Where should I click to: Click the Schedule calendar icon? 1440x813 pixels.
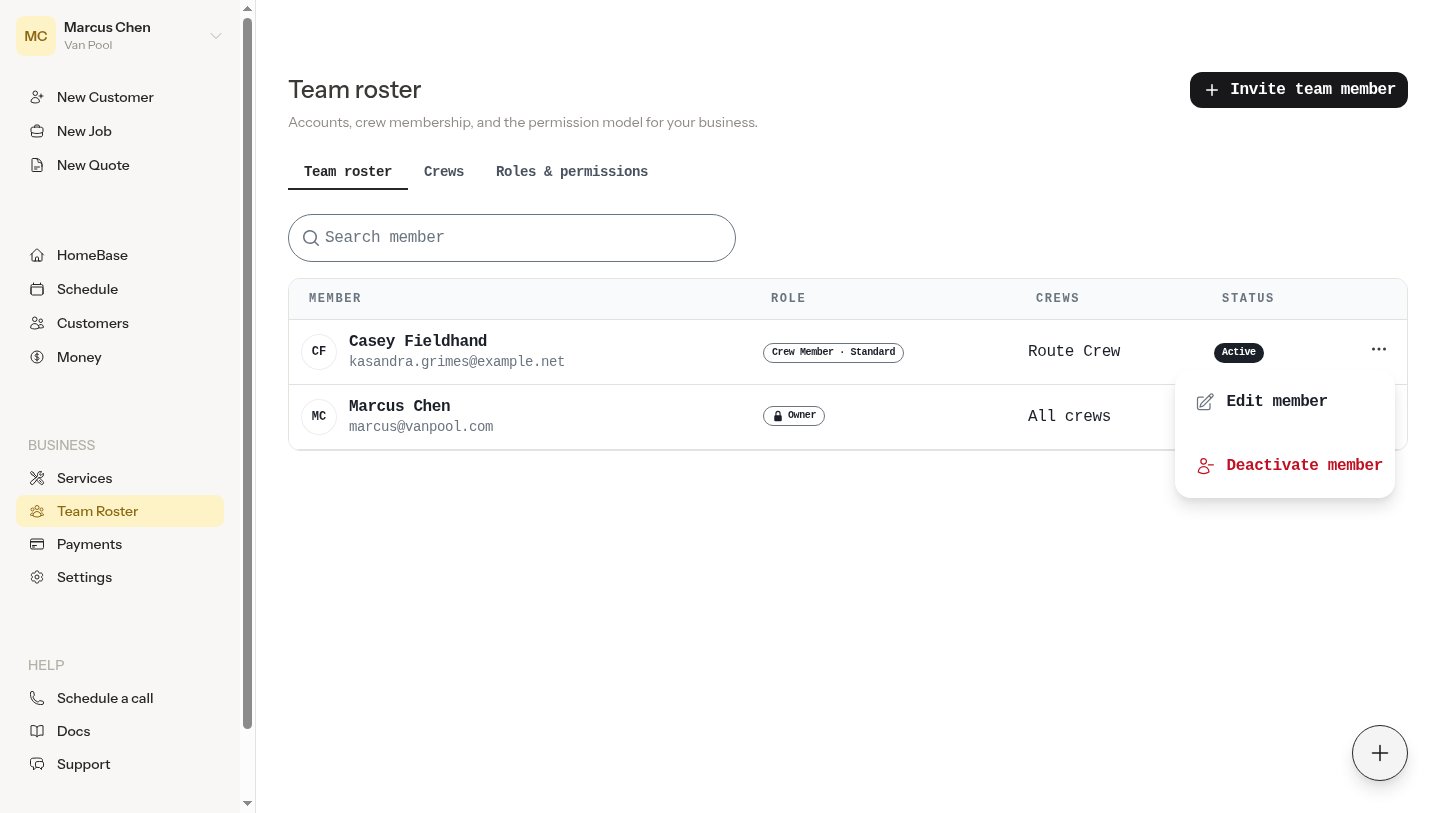[x=37, y=289]
